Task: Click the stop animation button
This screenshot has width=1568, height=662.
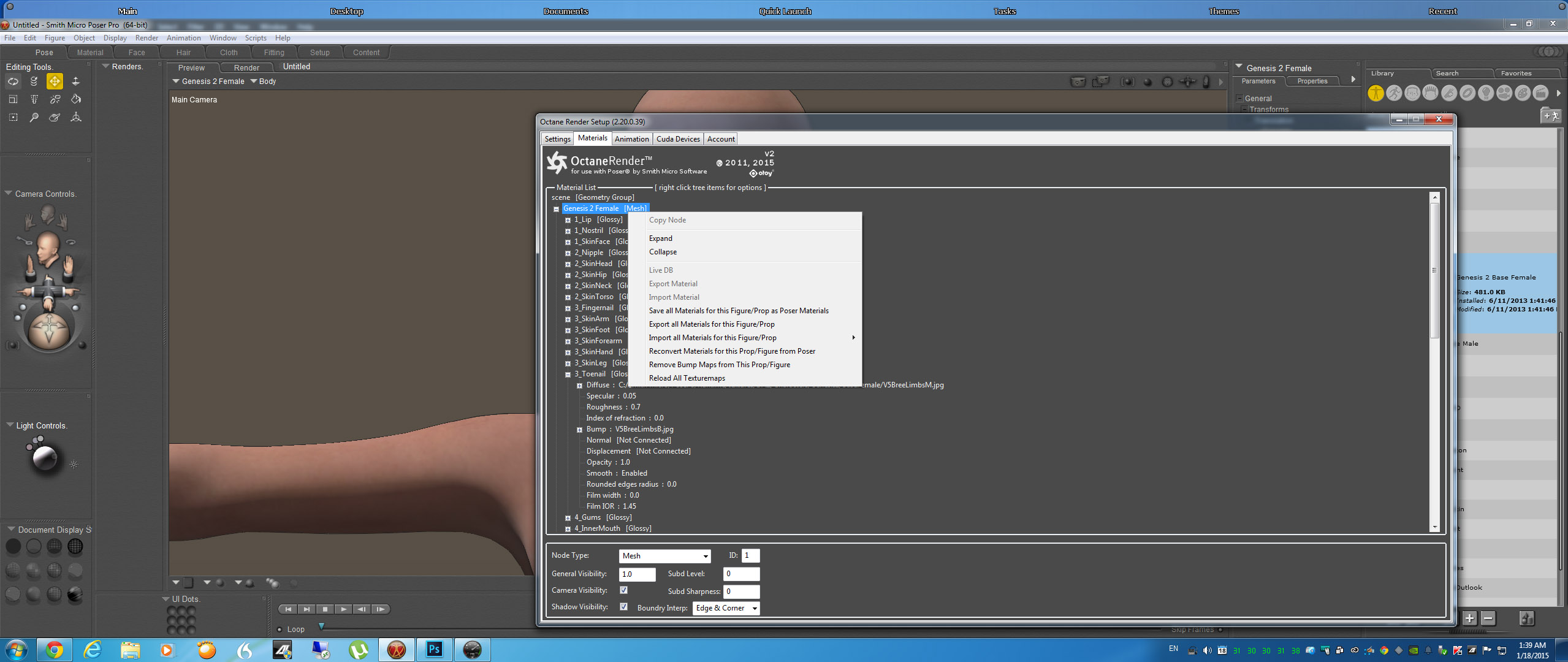Action: click(325, 609)
